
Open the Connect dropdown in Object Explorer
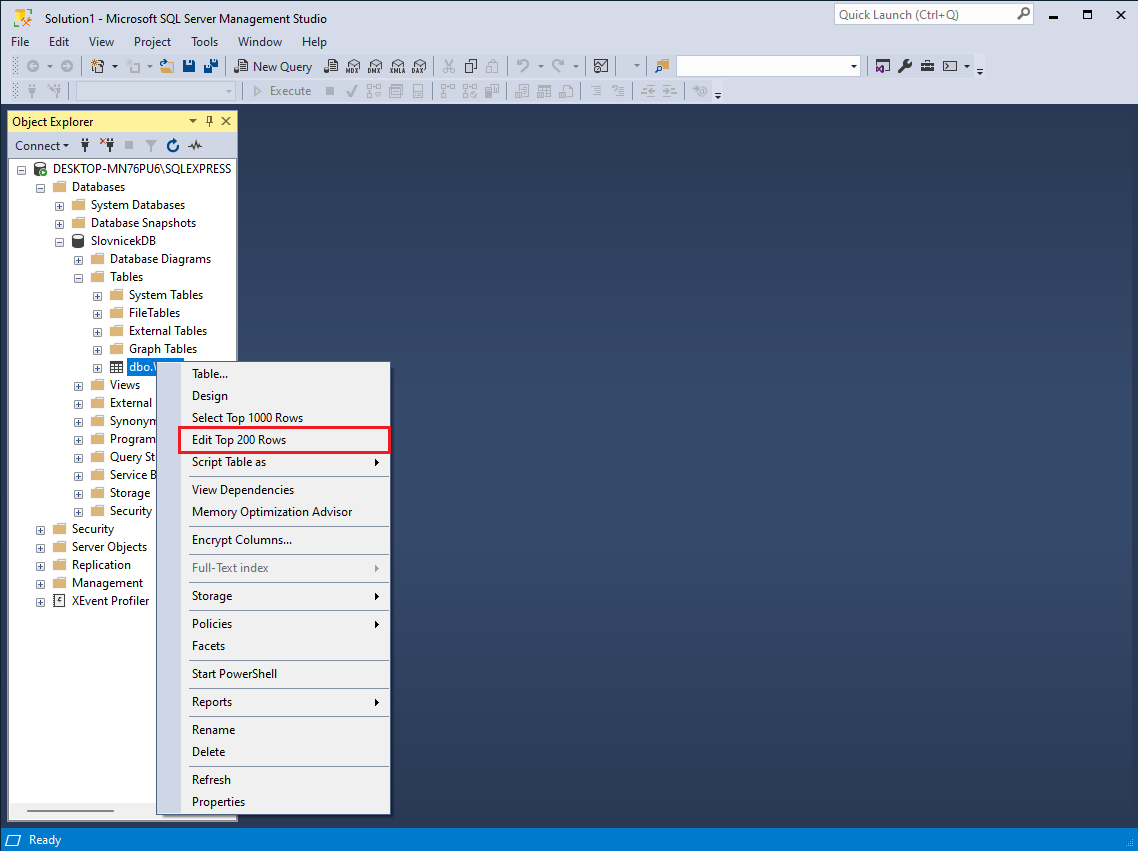(x=42, y=145)
